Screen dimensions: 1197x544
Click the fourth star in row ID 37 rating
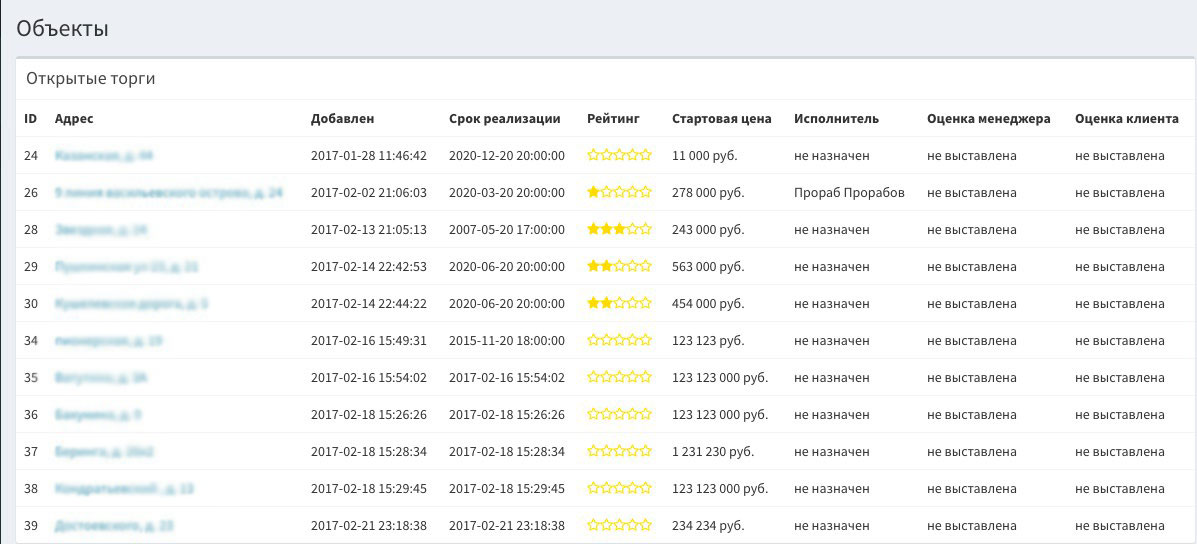click(633, 451)
